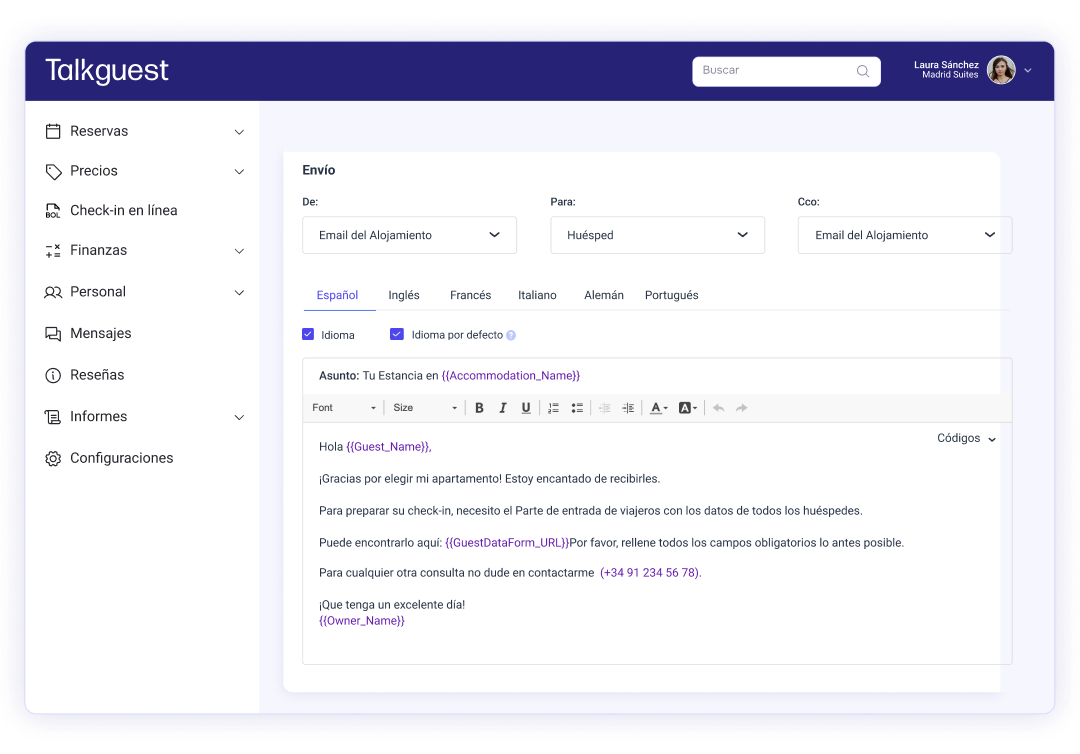
Task: Uncheck Idioma por defecto checkbox
Action: (397, 334)
